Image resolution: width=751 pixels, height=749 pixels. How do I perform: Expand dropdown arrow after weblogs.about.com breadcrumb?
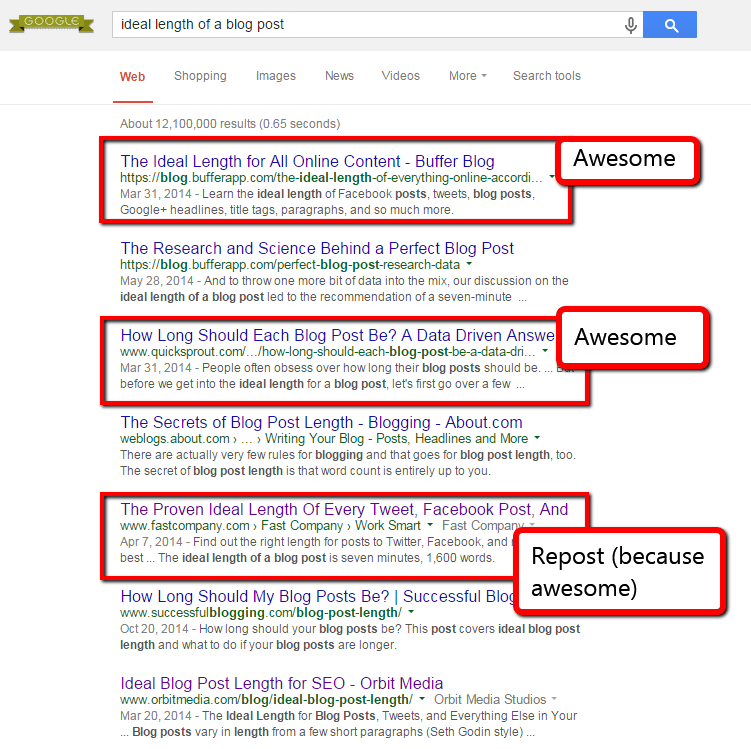[x=537, y=438]
